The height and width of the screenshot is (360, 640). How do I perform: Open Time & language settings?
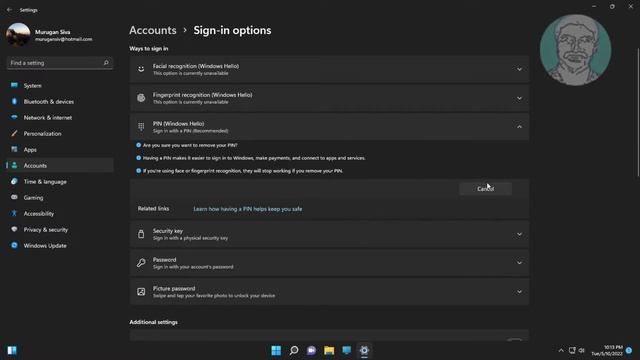coord(60,182)
